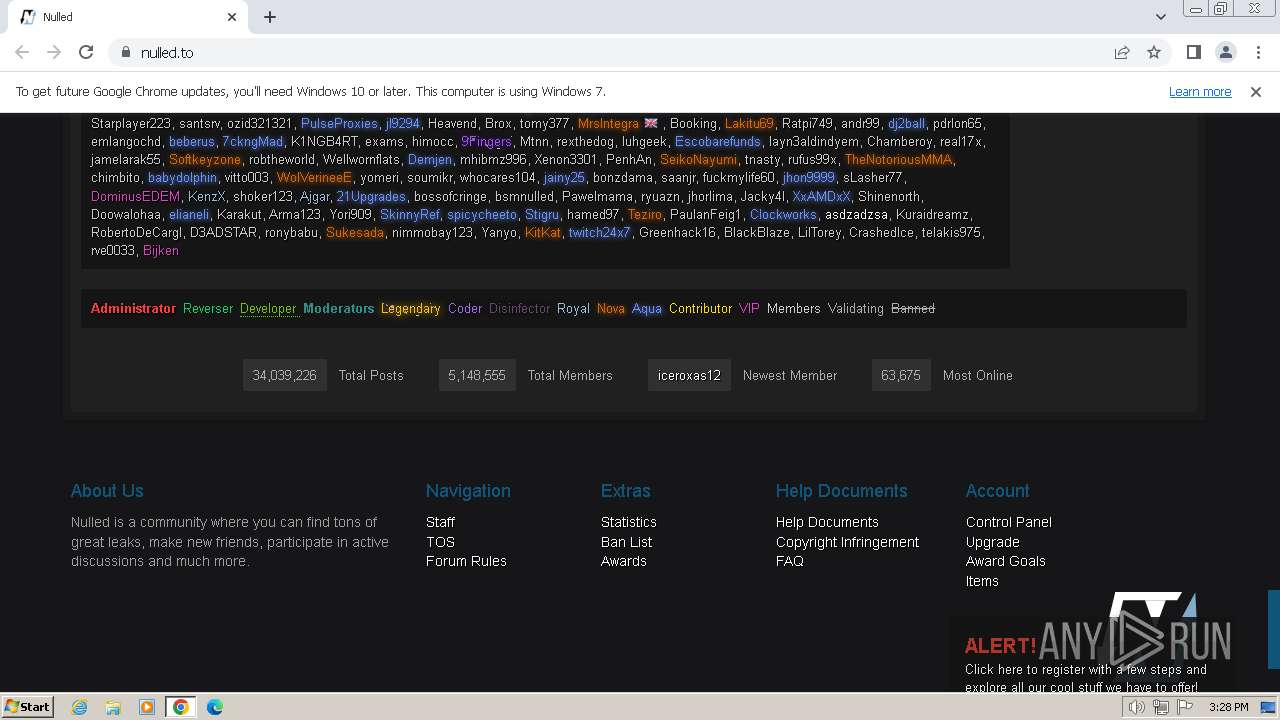The width and height of the screenshot is (1280, 720).
Task: Open Ban List link
Action: 626,542
